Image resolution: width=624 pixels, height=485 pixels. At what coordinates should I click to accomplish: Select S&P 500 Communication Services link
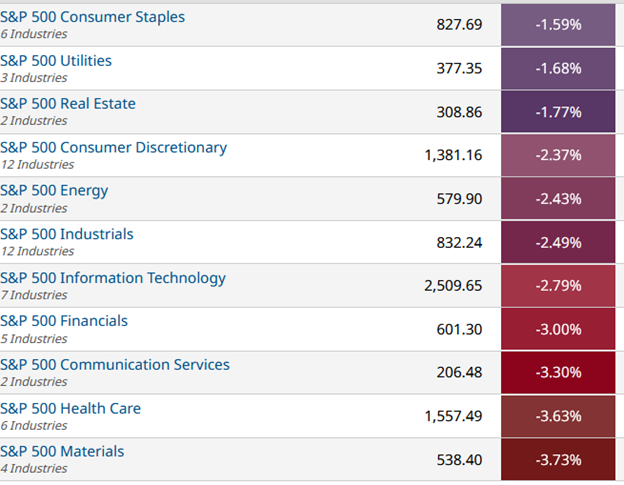pyautogui.click(x=115, y=365)
